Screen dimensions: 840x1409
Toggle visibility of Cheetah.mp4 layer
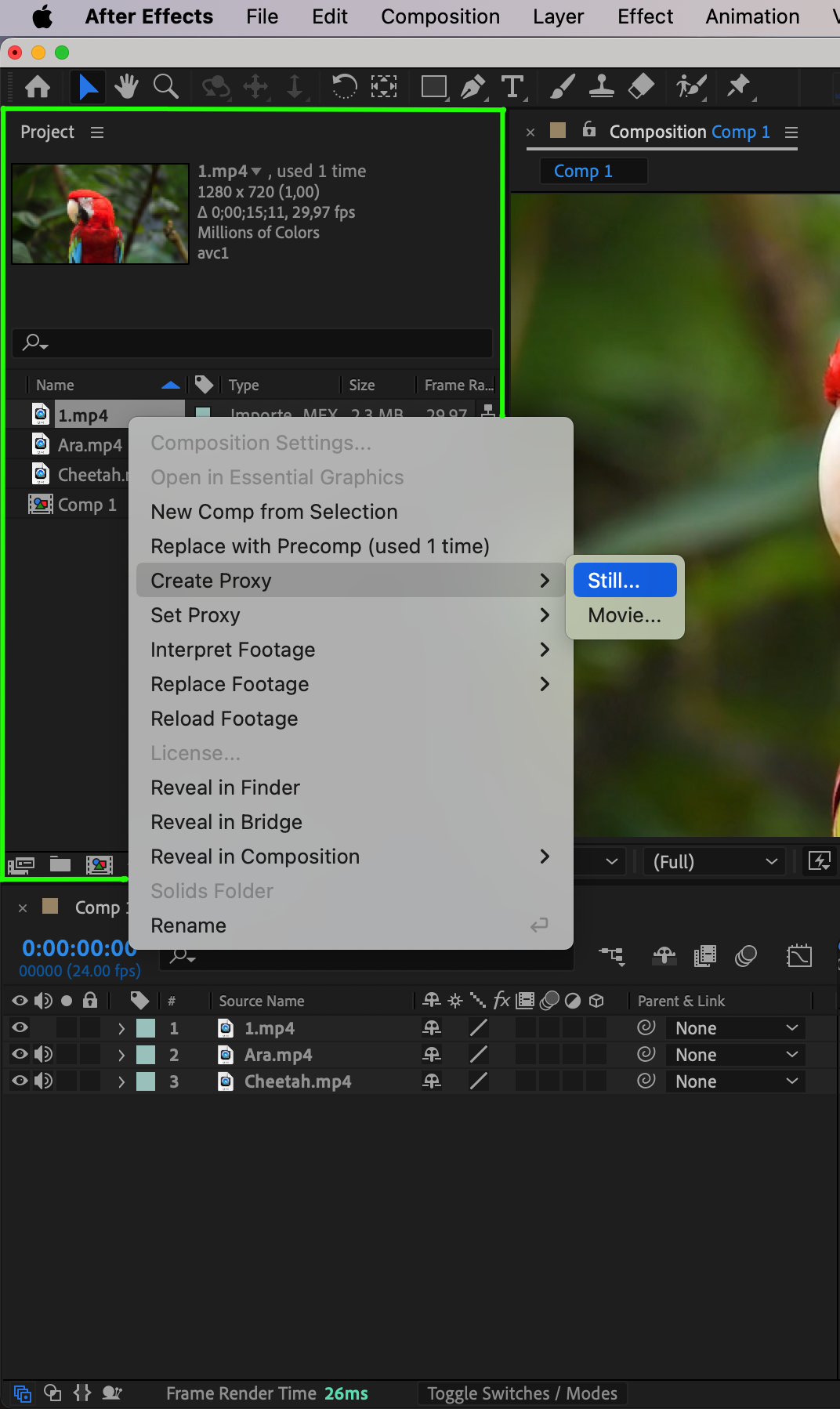(20, 1081)
